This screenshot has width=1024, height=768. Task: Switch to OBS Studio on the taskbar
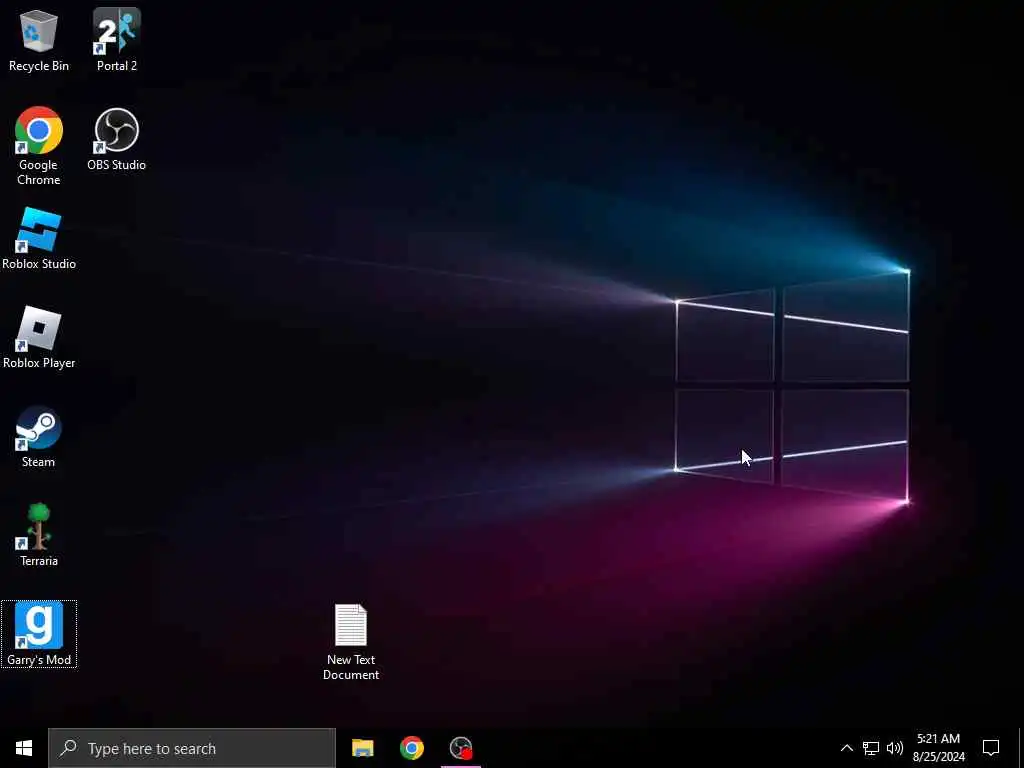point(461,748)
